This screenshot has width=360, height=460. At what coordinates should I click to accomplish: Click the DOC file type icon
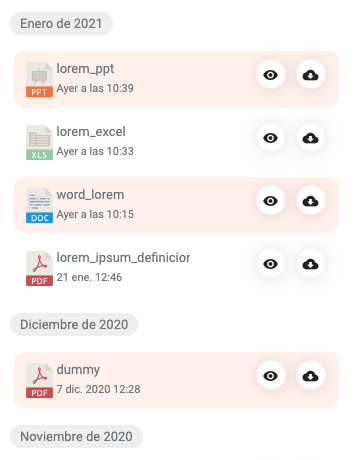click(39, 205)
